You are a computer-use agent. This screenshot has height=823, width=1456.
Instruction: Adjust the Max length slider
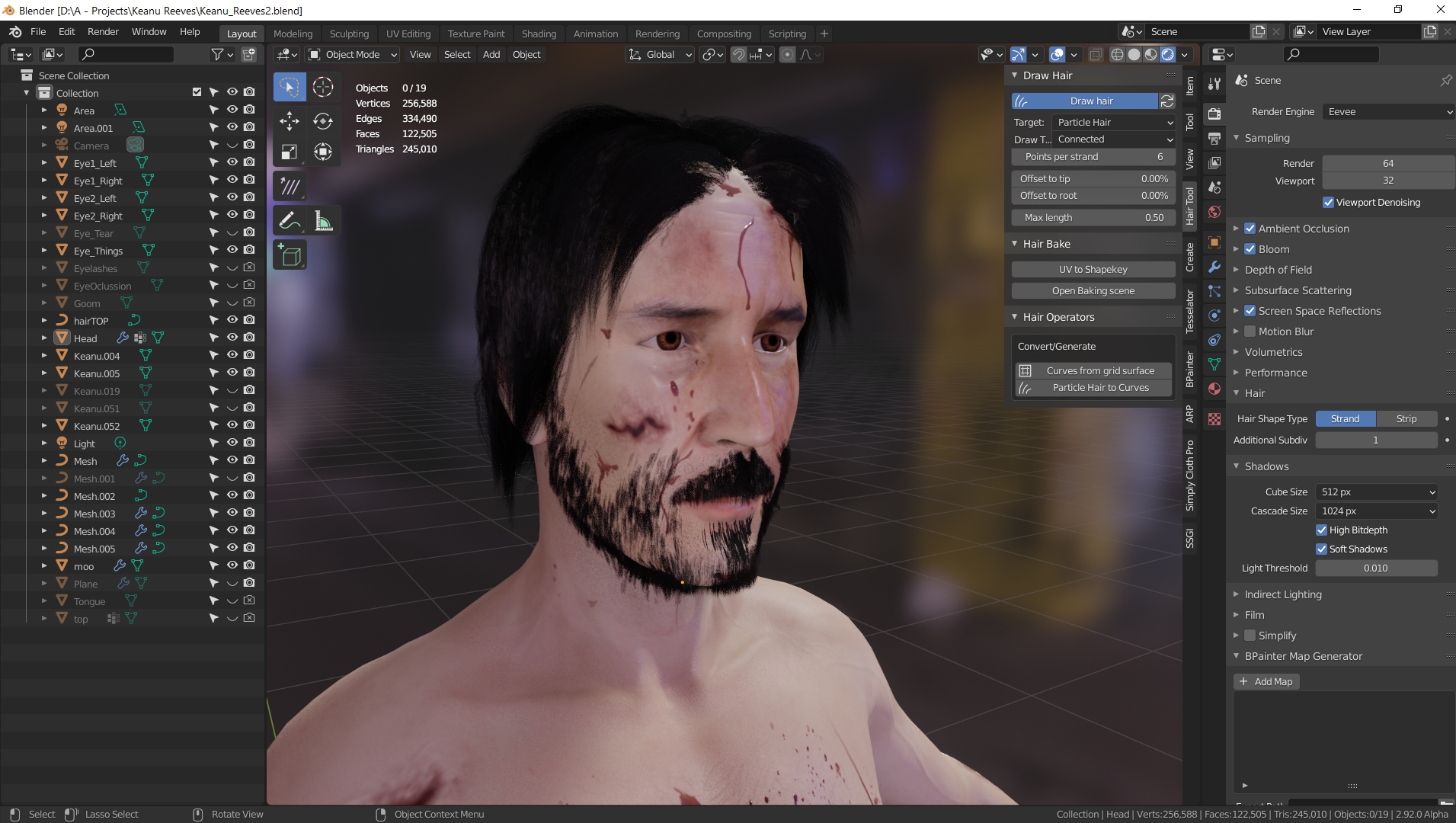pyautogui.click(x=1093, y=217)
